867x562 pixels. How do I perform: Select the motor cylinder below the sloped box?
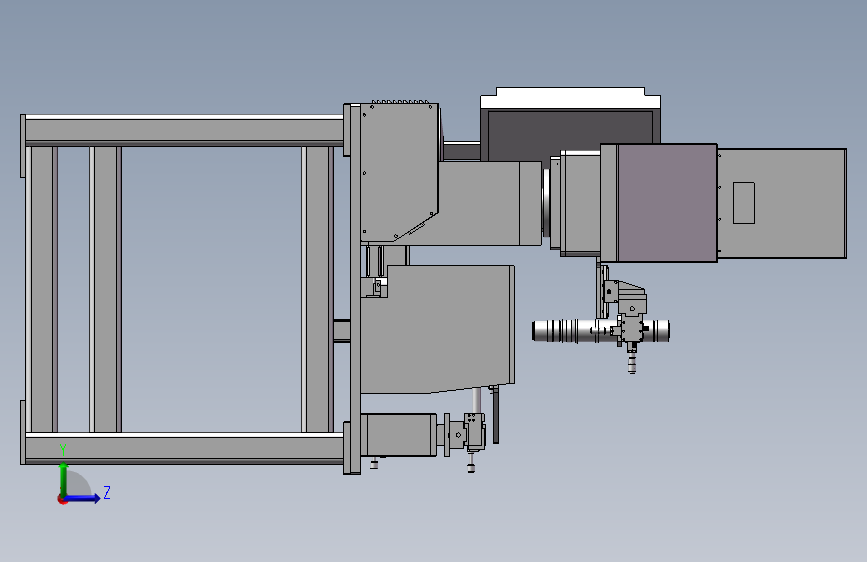click(399, 435)
